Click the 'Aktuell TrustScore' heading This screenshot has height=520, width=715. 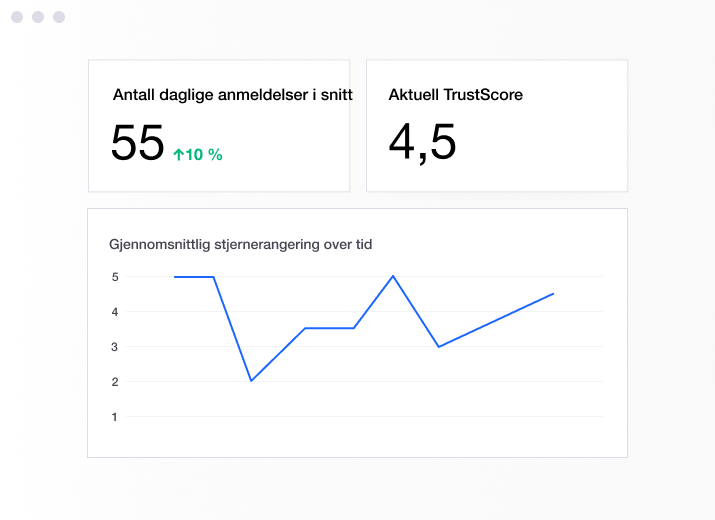click(456, 95)
